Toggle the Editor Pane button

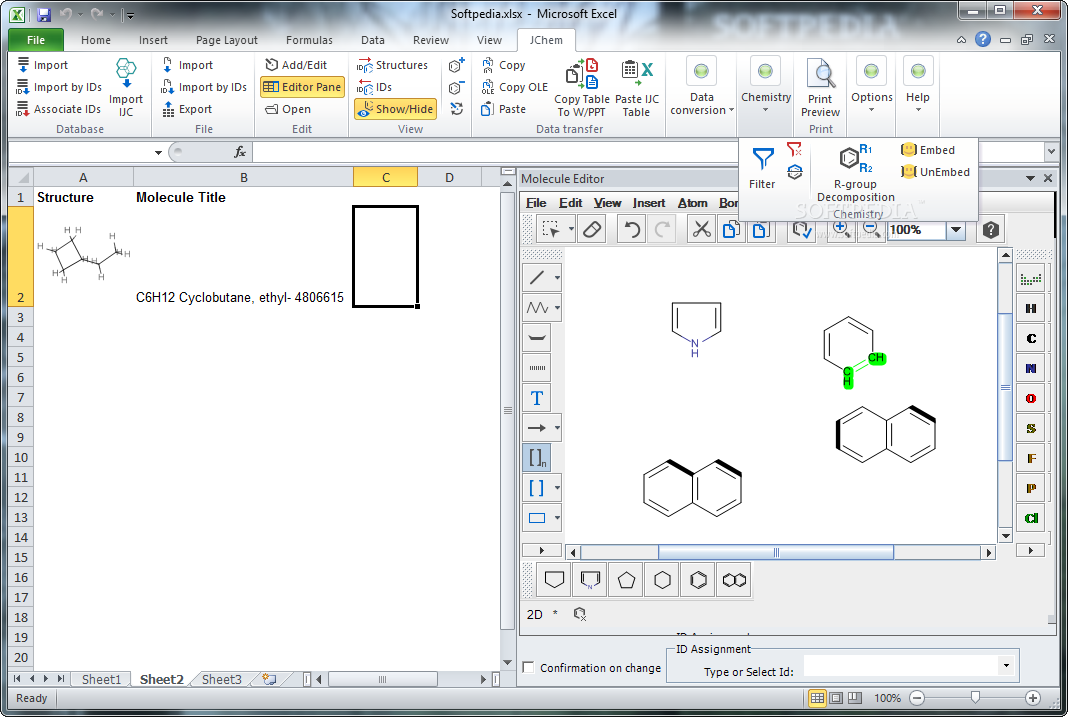coord(302,87)
